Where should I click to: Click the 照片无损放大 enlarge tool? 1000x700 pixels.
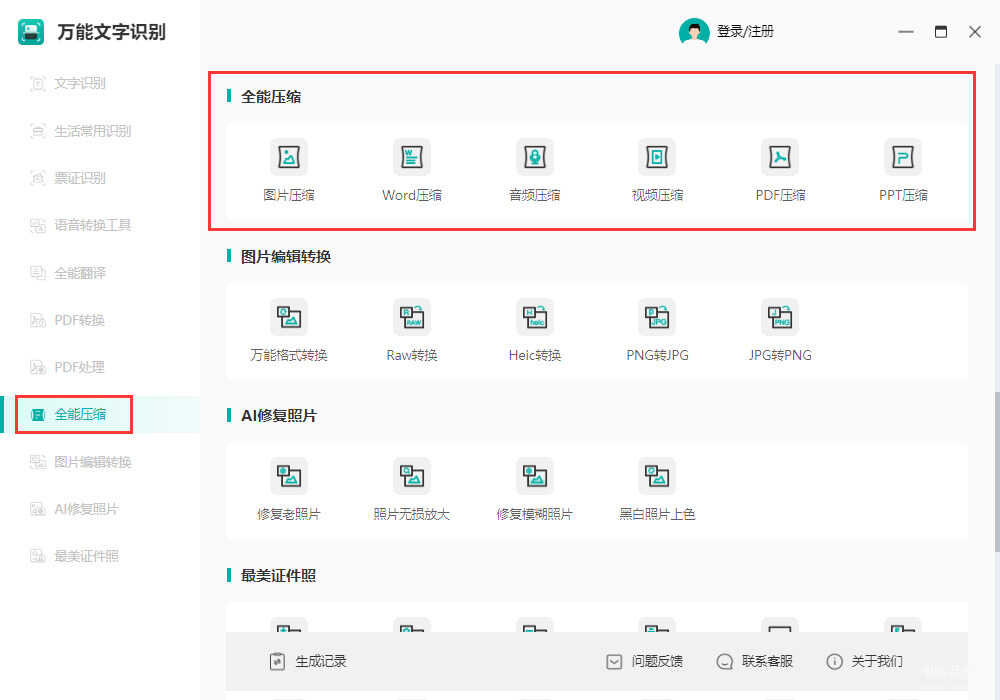[411, 477]
